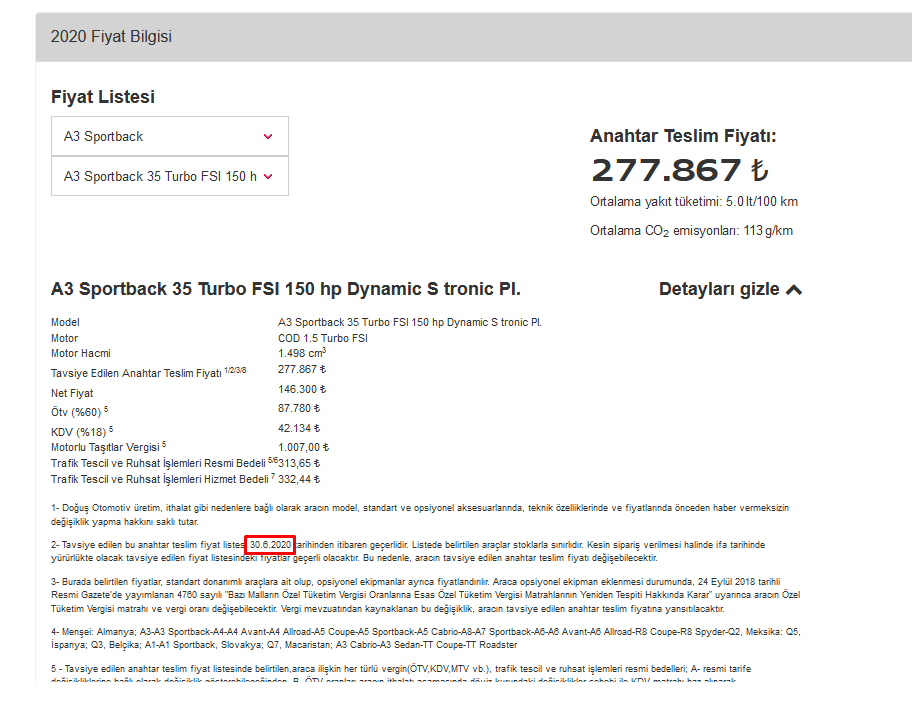Click the Trafik Tescil Resmi Bedeli label
Viewport: 912px width, 716px height.
tap(164, 463)
